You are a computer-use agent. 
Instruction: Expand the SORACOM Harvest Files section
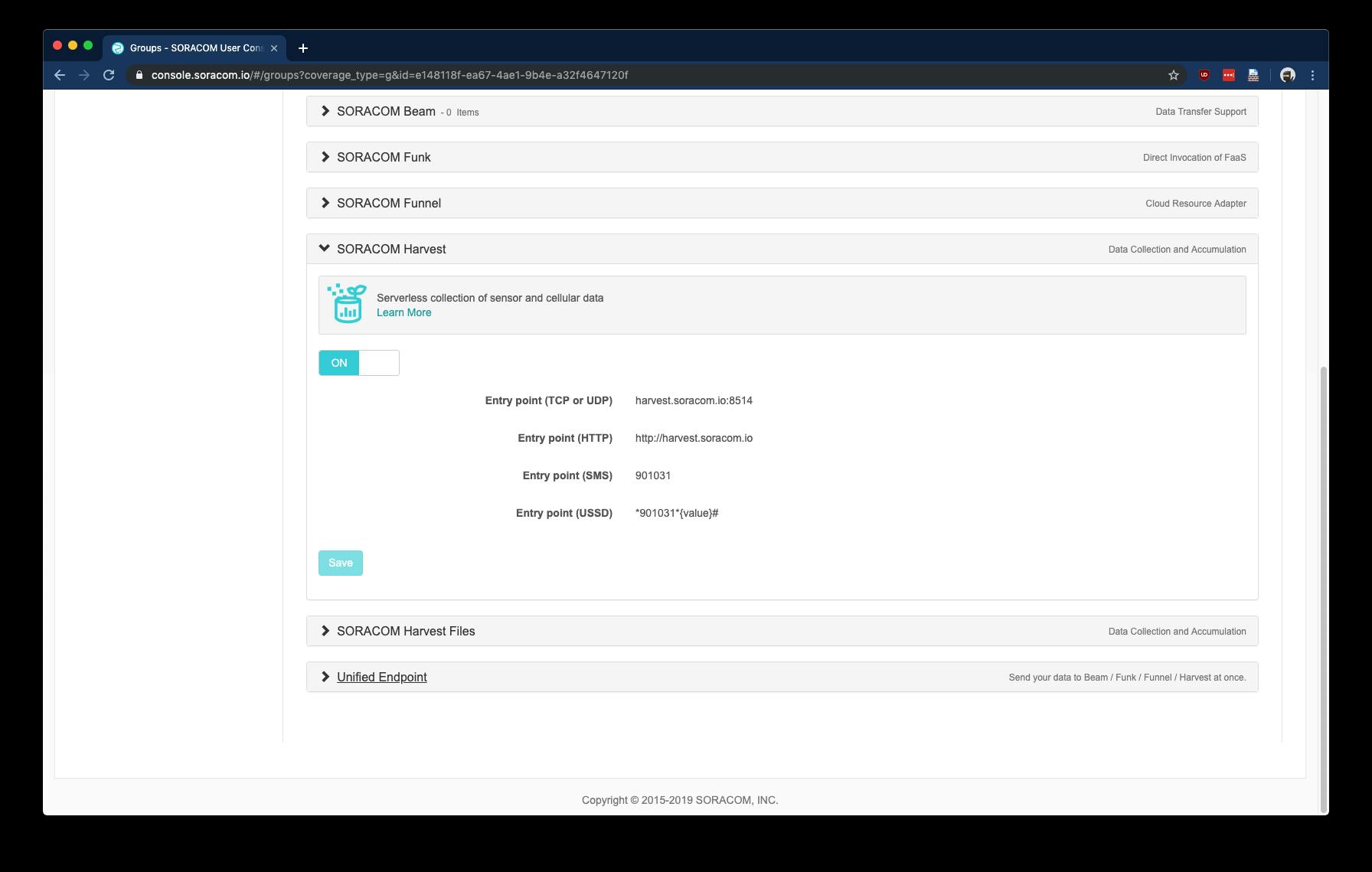point(405,632)
